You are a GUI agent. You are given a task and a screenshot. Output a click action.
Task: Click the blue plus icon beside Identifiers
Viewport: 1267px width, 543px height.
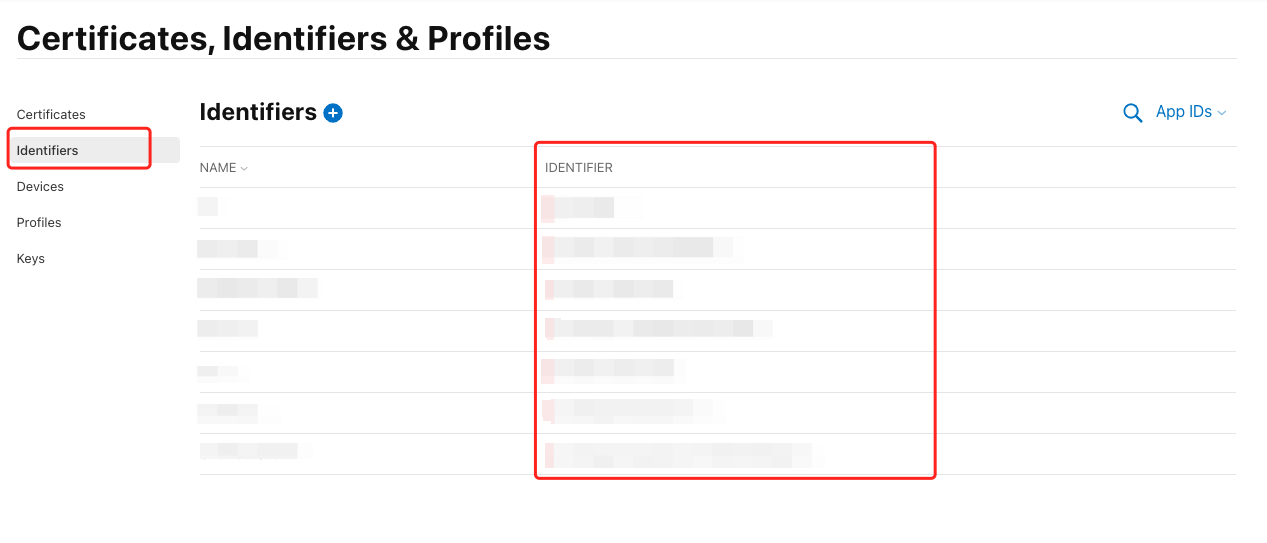pos(334,113)
